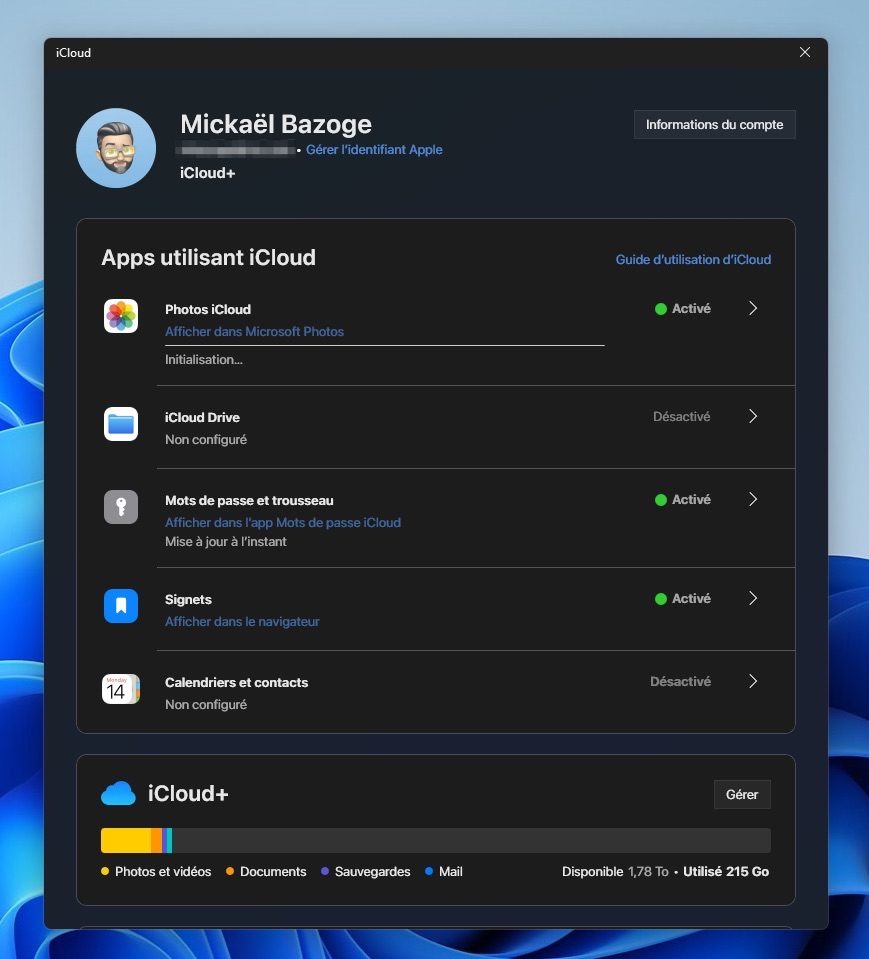Screen dimensions: 869x959
Task: Open Mots de passe et trousseau chevron
Action: [753, 500]
